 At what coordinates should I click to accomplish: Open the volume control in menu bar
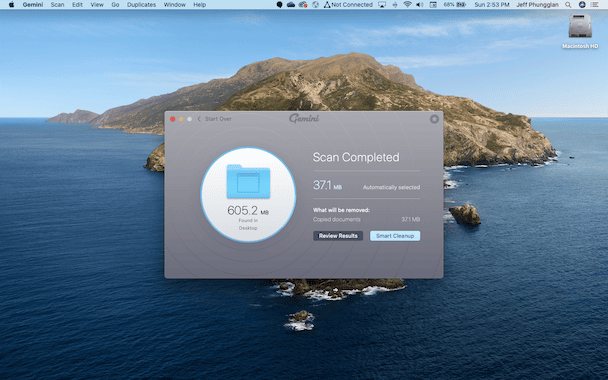point(420,5)
